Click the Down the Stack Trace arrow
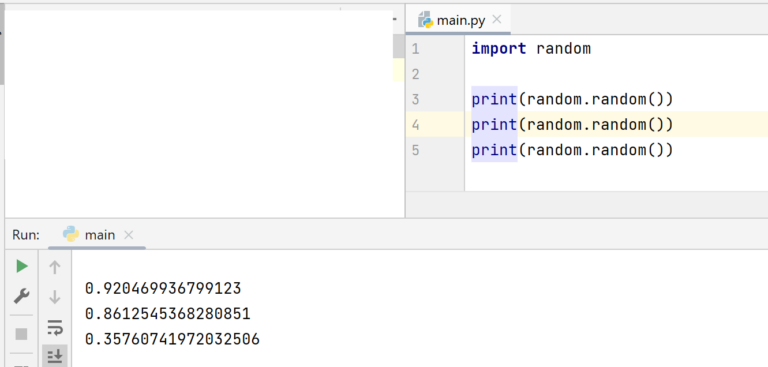Screen dimensions: 768x367 pos(55,296)
